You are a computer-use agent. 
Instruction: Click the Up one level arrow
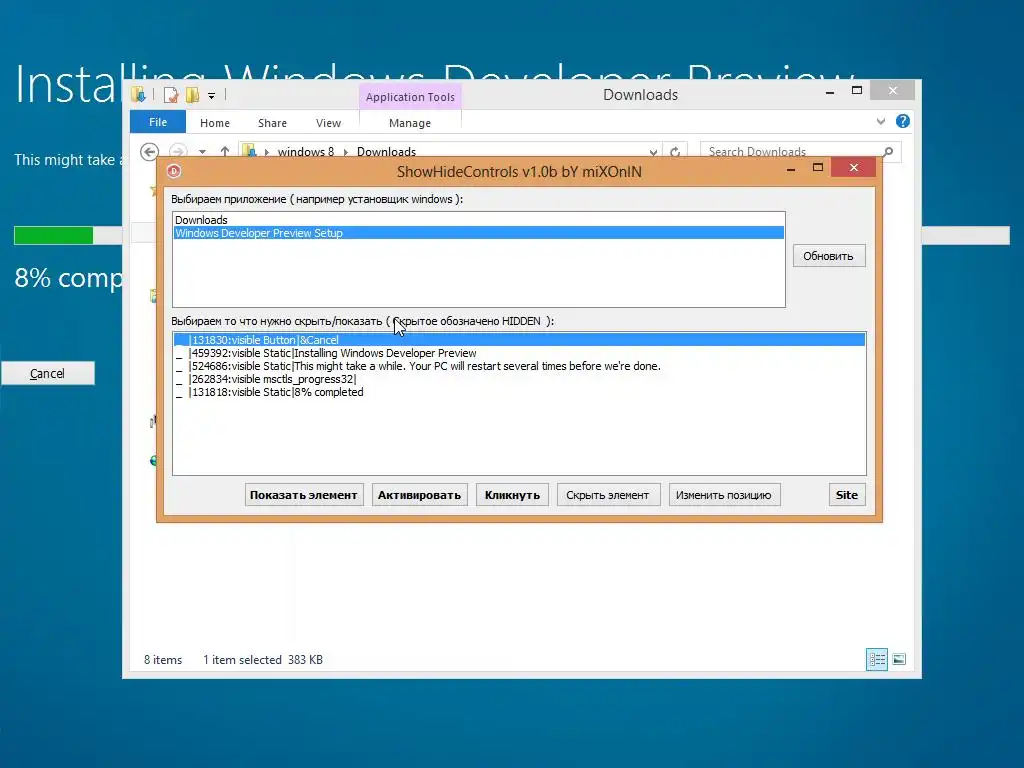coord(225,152)
